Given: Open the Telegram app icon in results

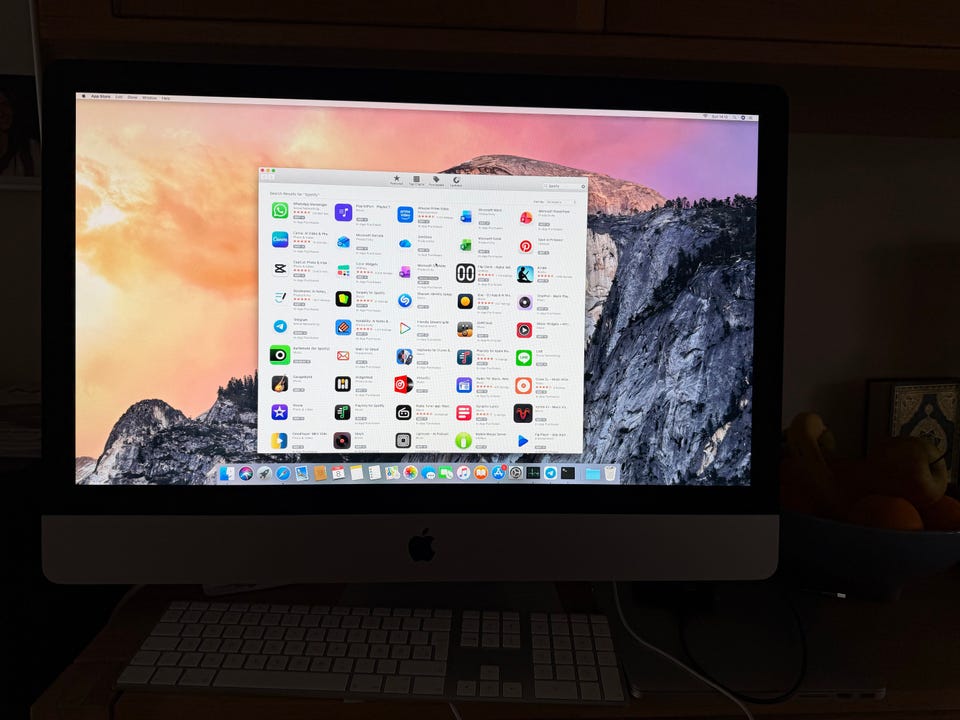Looking at the screenshot, I should 280,326.
